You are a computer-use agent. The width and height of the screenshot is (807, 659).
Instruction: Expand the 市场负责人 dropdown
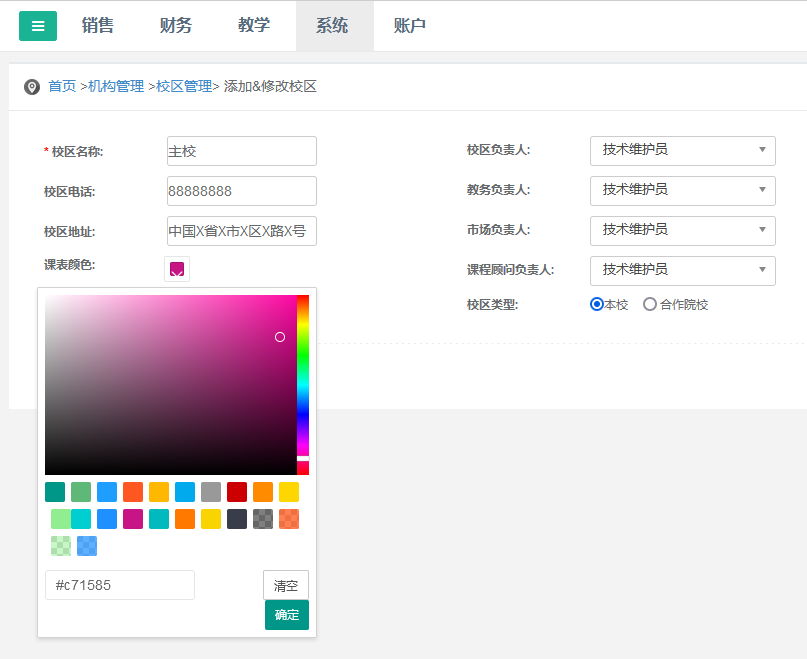coord(682,231)
